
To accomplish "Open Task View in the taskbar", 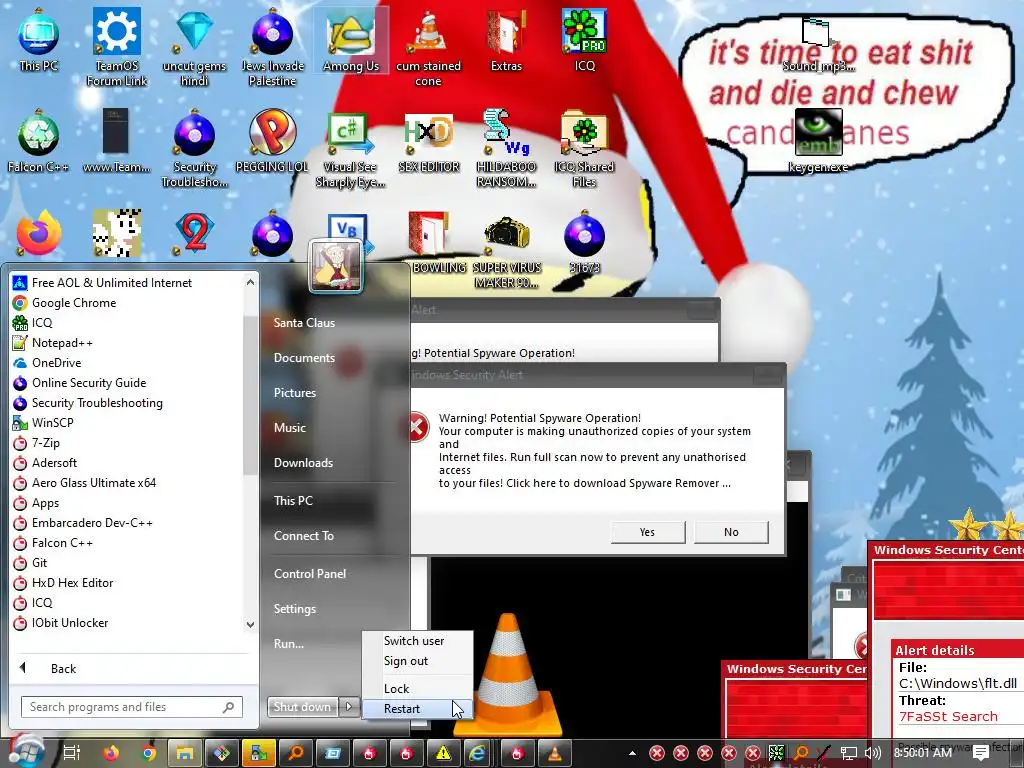I will 72,753.
